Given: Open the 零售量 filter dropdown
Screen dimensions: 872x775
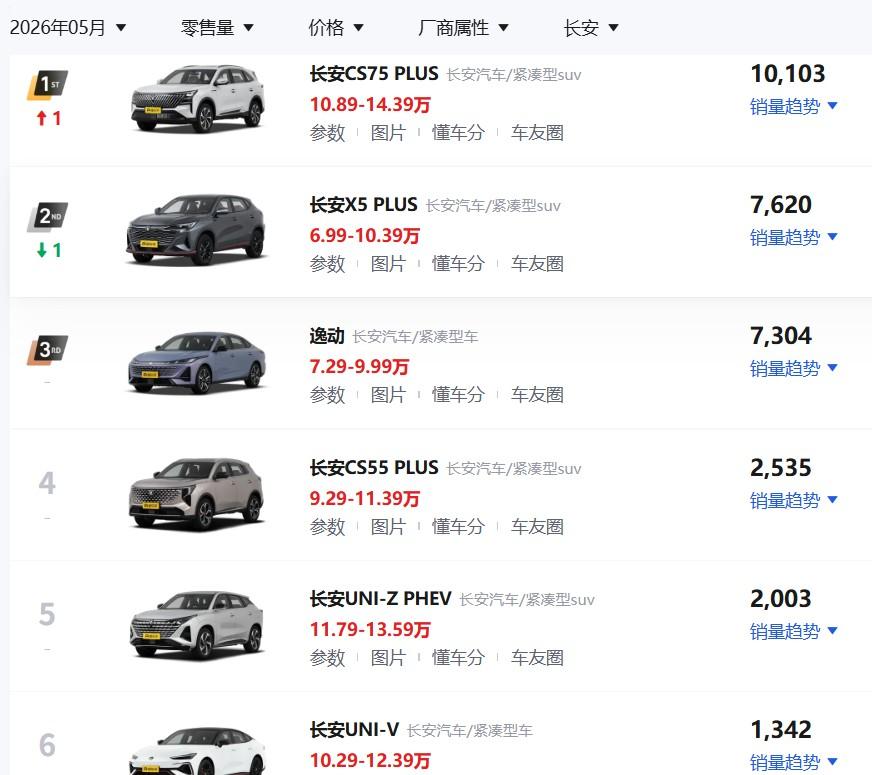Looking at the screenshot, I should click(x=217, y=27).
